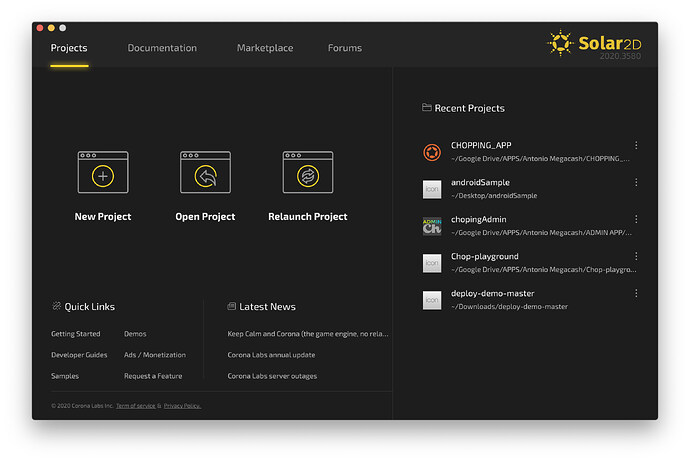689x462 pixels.
Task: Open the three-dot menu for androidSample
Action: 636,182
